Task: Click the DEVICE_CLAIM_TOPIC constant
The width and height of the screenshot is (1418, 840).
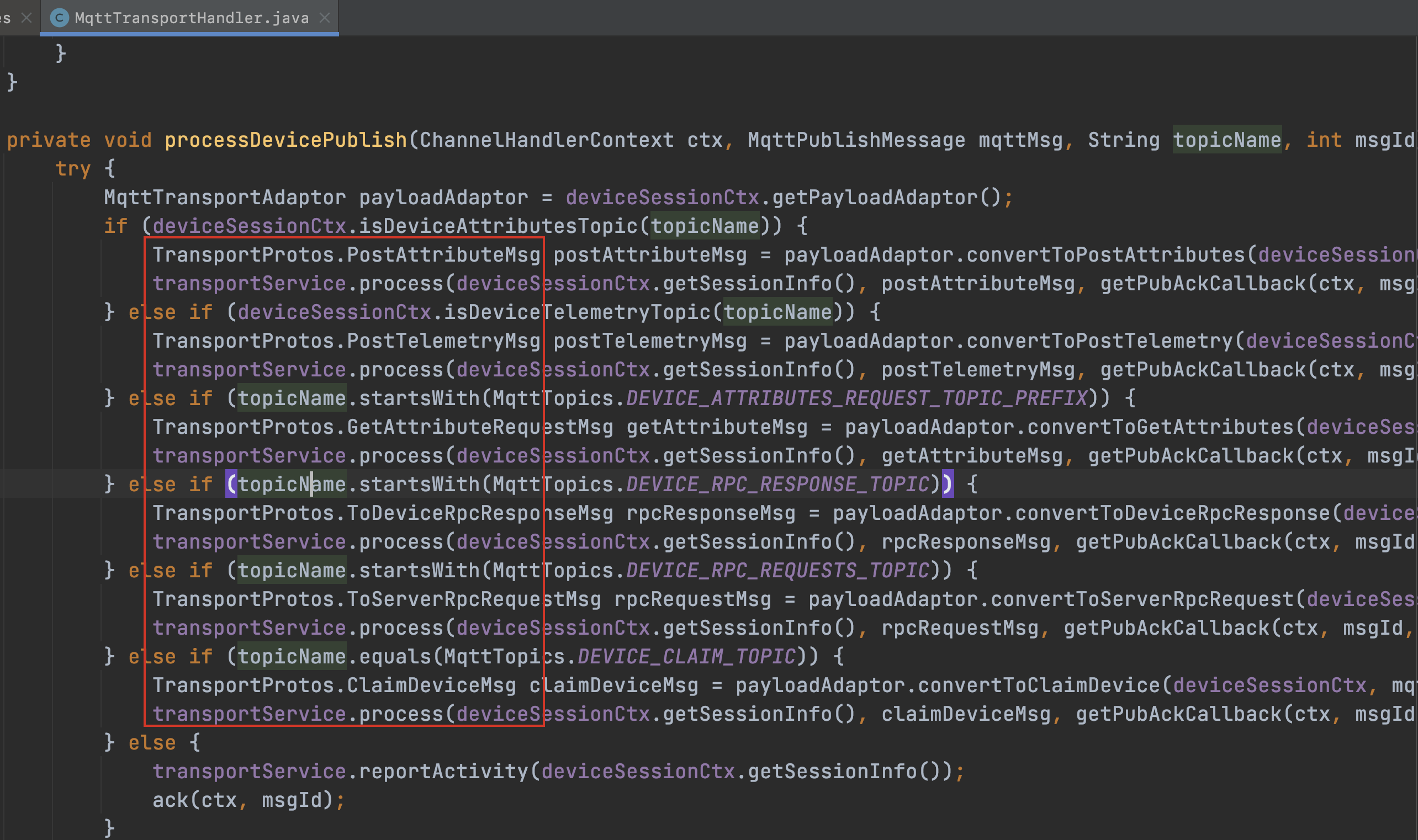Action: [x=686, y=657]
